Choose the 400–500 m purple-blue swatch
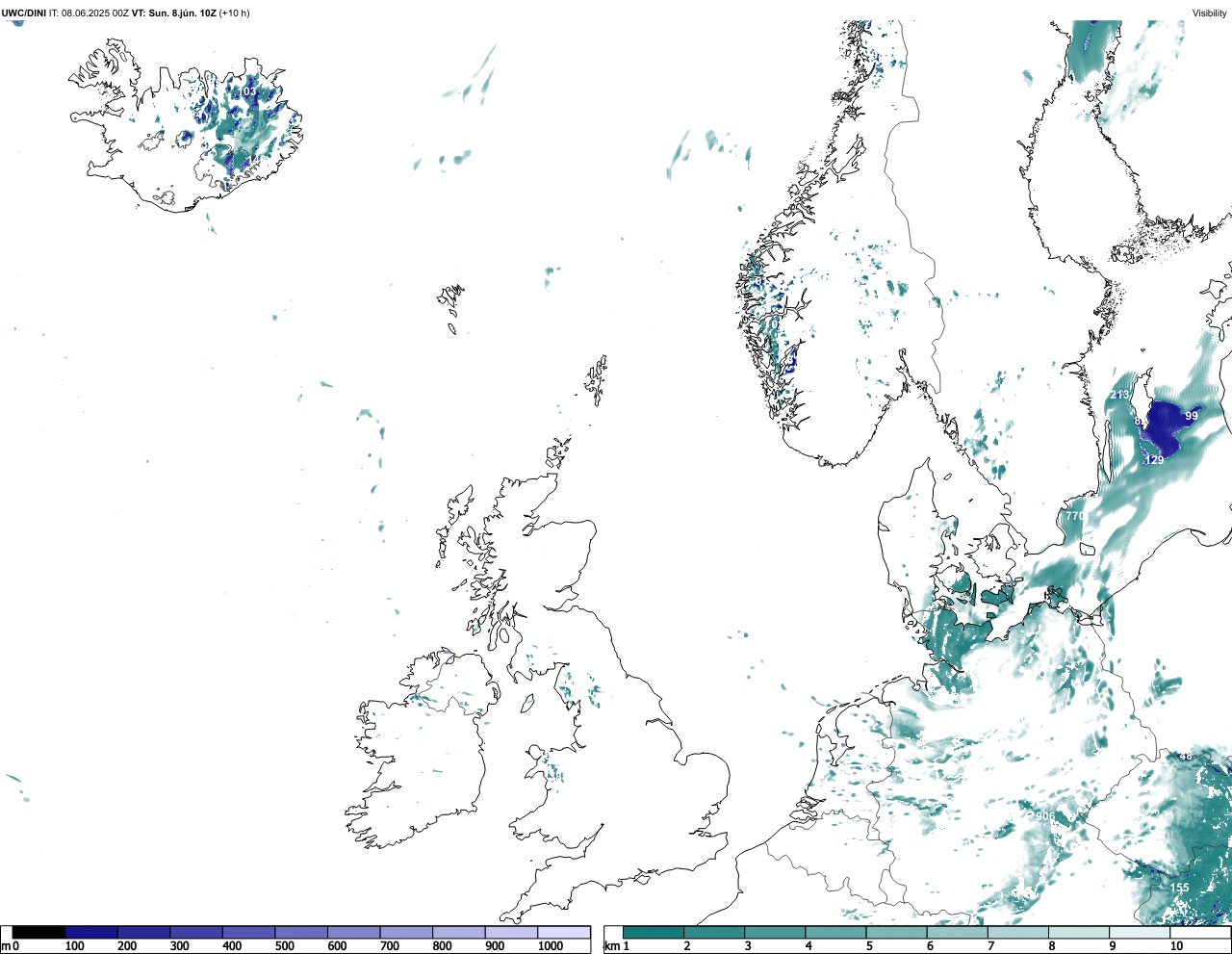The image size is (1232, 954). tap(248, 932)
